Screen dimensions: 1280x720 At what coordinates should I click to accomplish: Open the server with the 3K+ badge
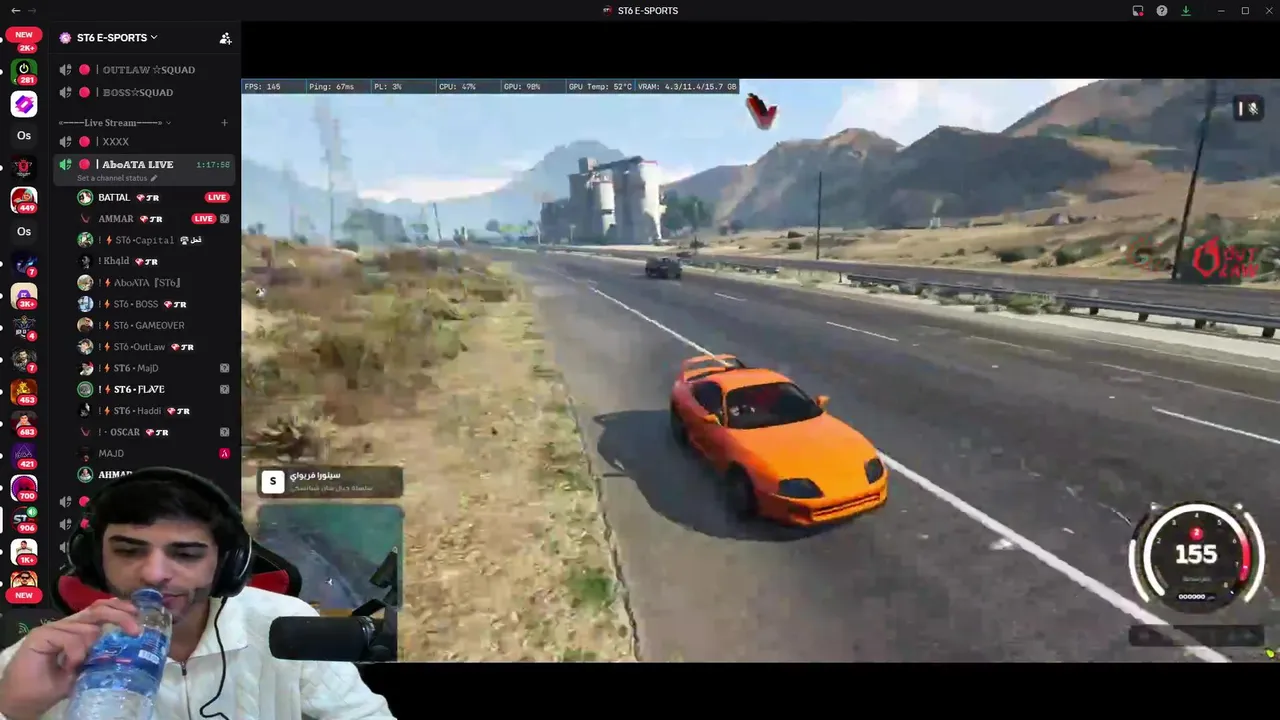click(x=24, y=296)
